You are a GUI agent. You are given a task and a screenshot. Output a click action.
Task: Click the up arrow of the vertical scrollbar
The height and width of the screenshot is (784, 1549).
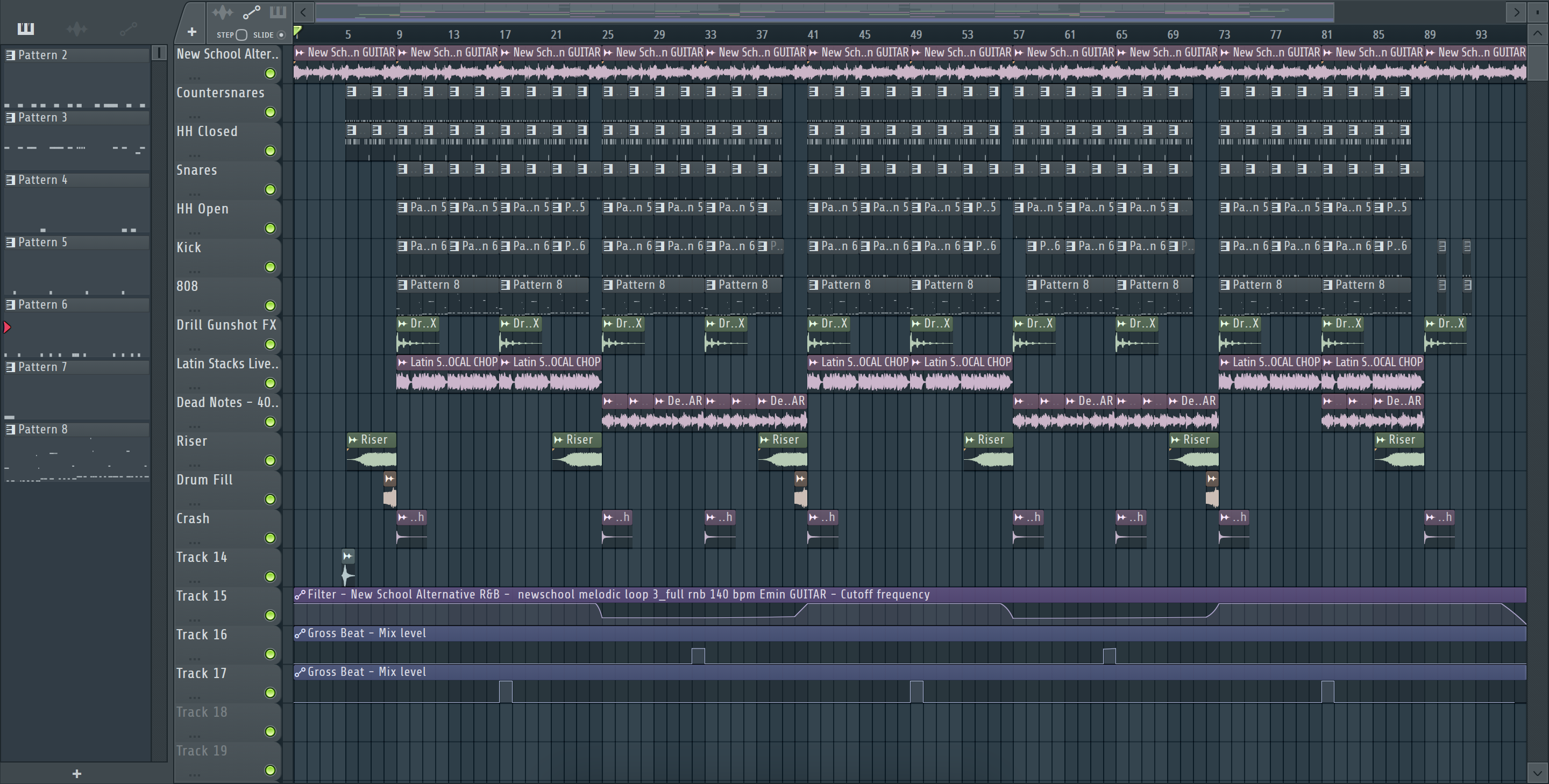click(1538, 34)
